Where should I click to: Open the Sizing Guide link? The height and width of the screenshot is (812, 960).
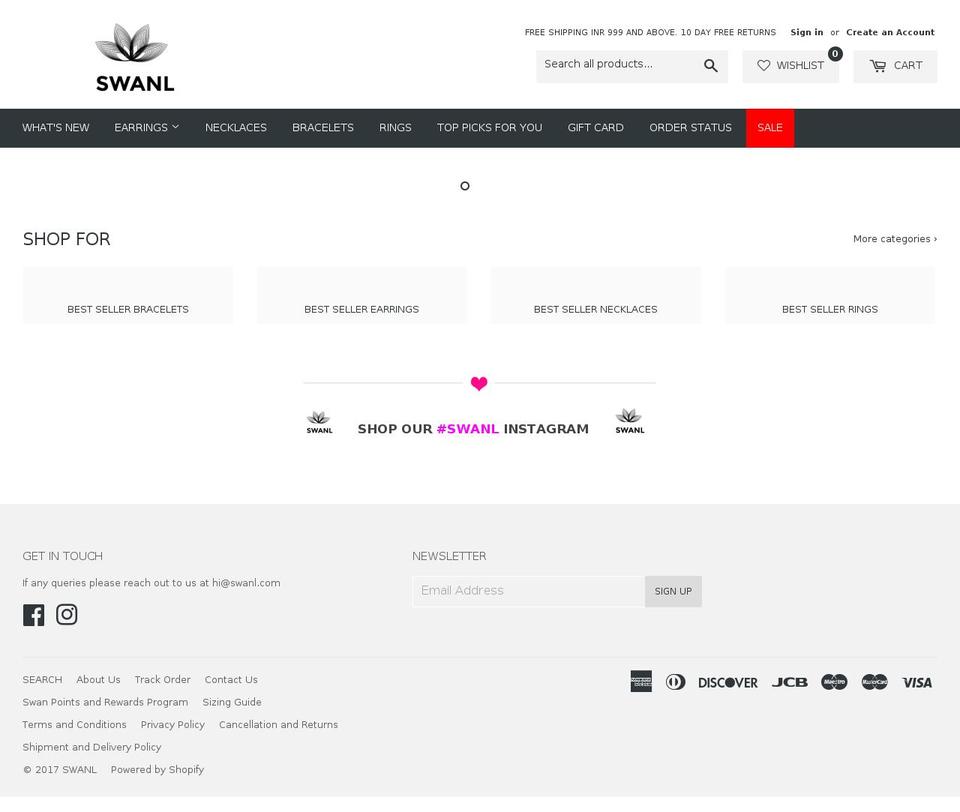click(x=231, y=702)
